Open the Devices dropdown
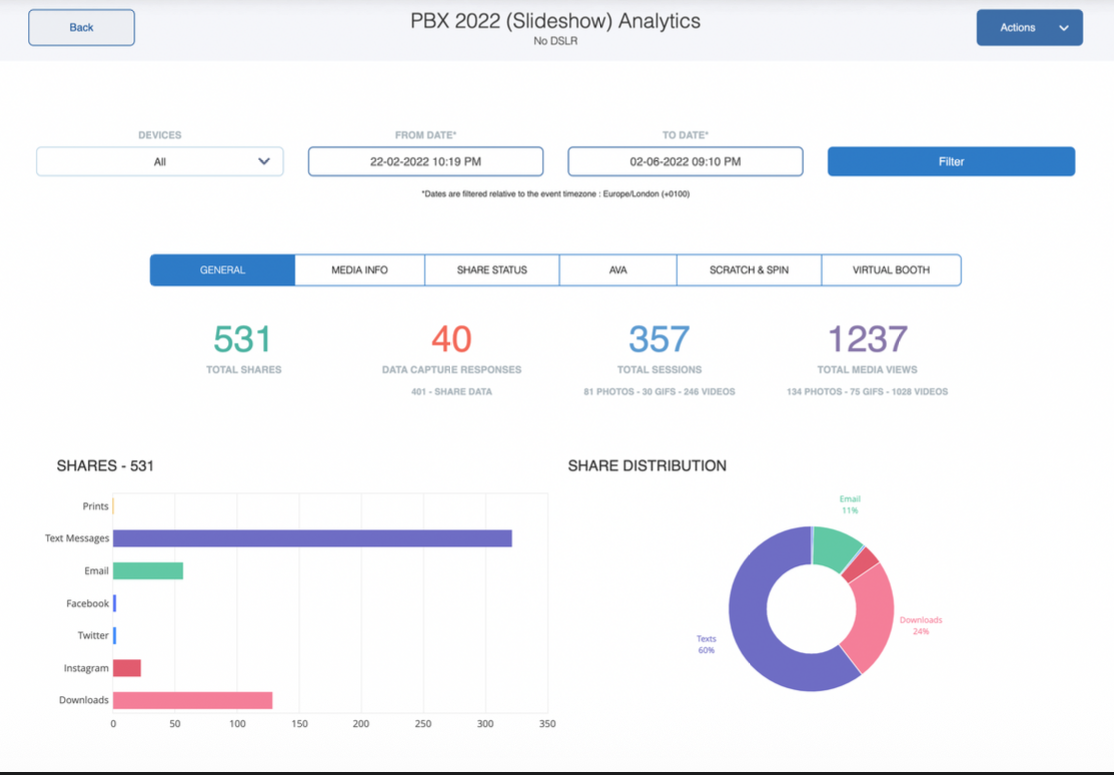 tap(159, 161)
